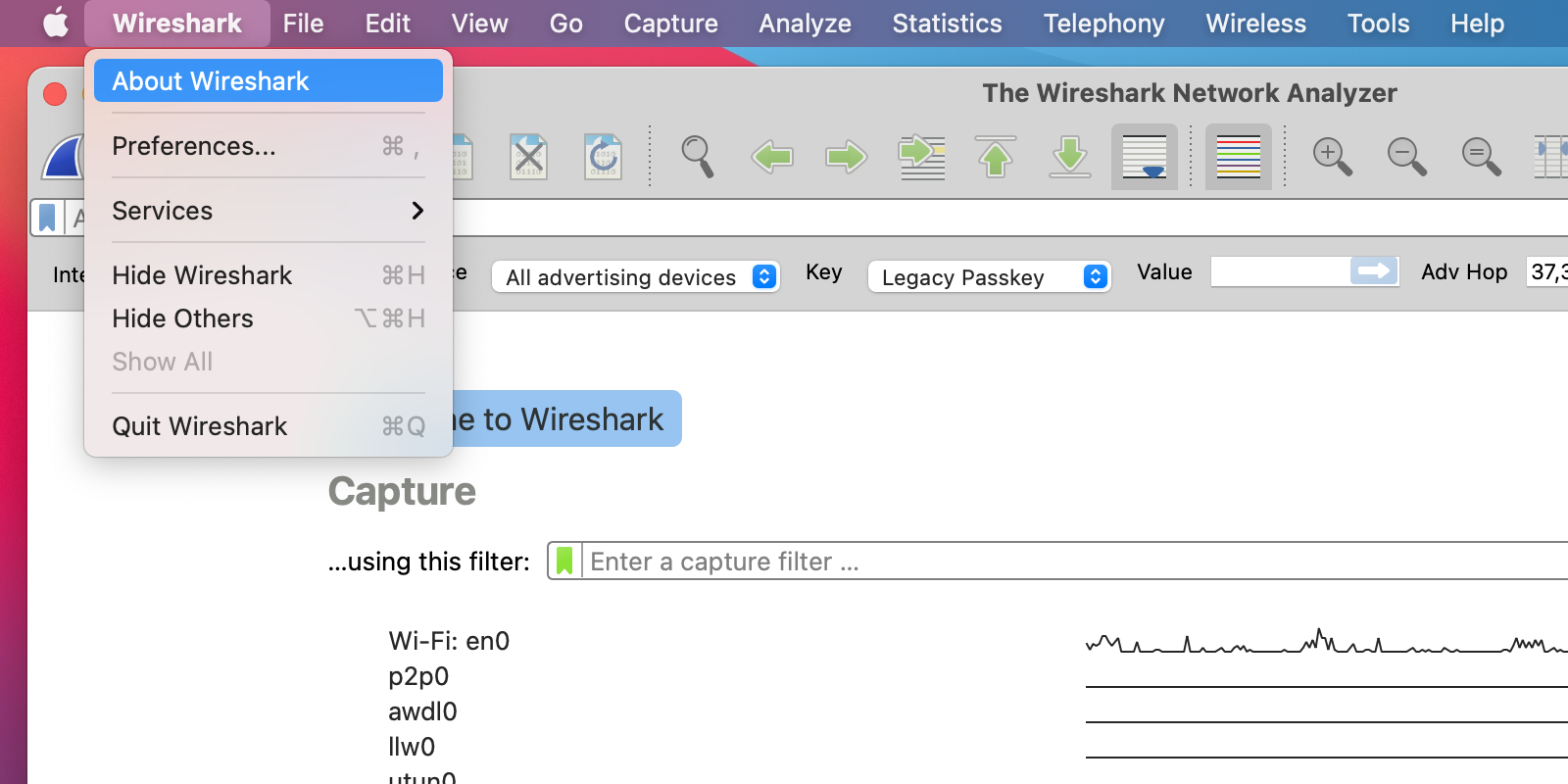Open Find Packet with the magnifier icon
Image resolution: width=1568 pixels, height=784 pixels.
pyautogui.click(x=697, y=157)
